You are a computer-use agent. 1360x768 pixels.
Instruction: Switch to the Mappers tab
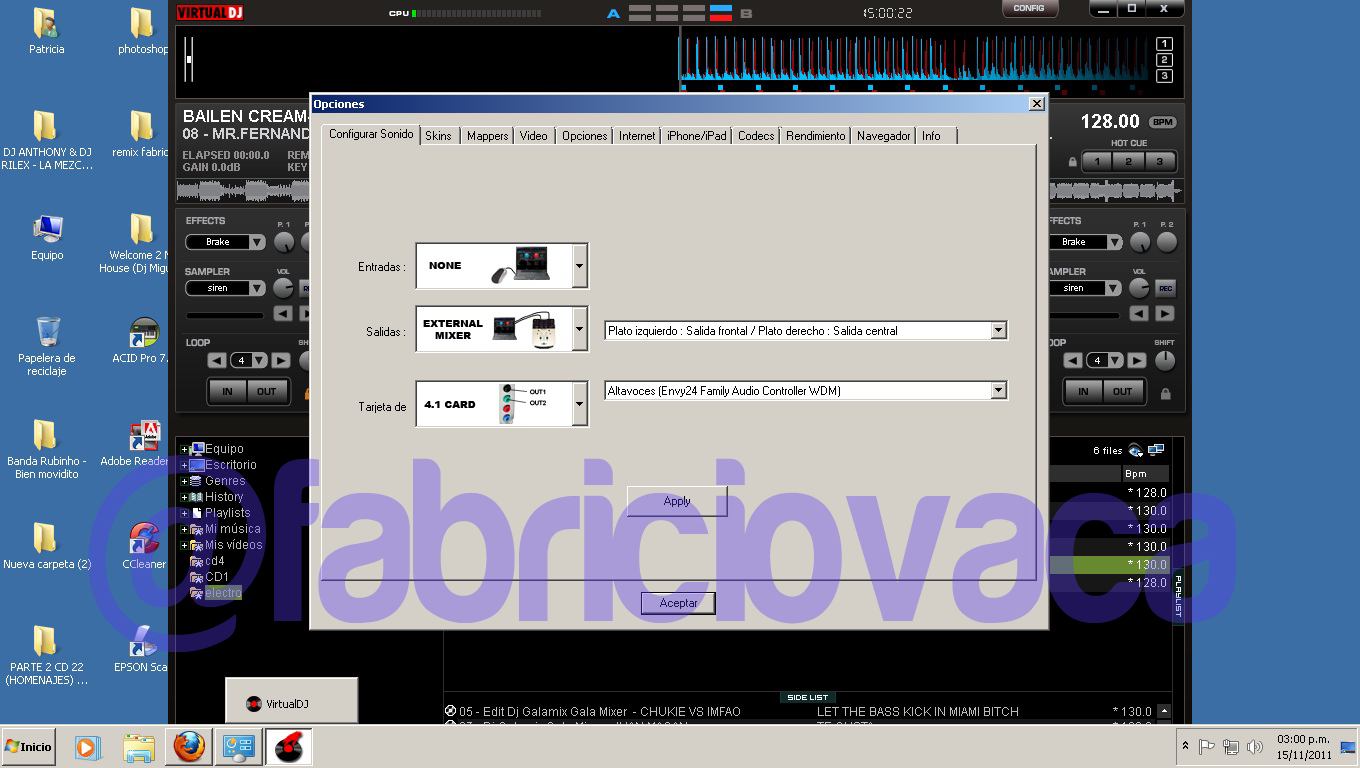tap(487, 136)
